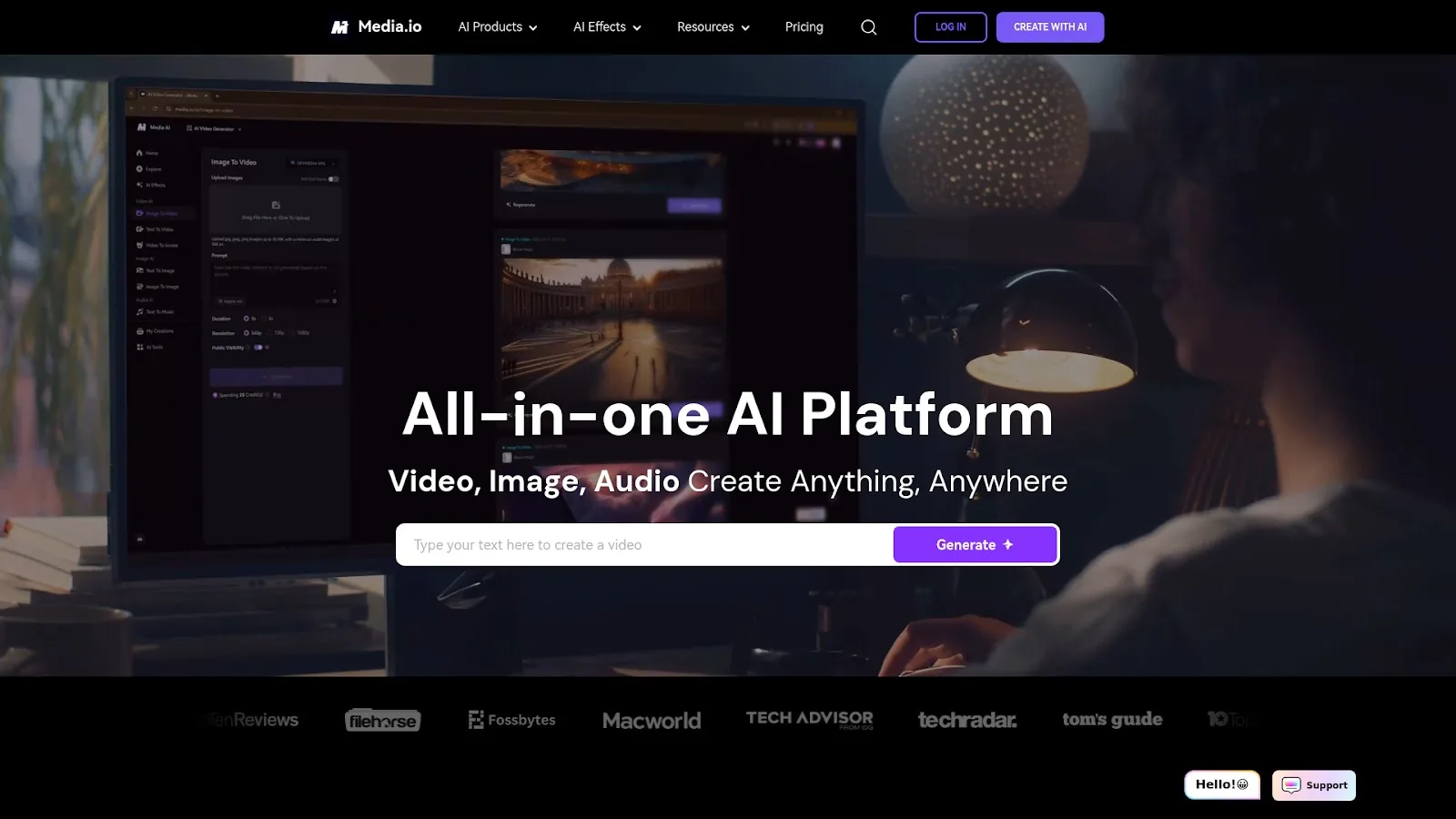Image resolution: width=1456 pixels, height=819 pixels.
Task: Click the Macworld logo
Action: (x=652, y=721)
